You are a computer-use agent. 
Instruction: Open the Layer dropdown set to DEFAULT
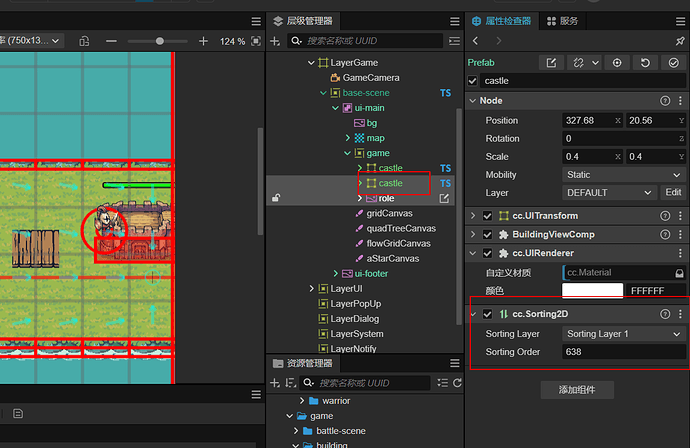point(609,193)
